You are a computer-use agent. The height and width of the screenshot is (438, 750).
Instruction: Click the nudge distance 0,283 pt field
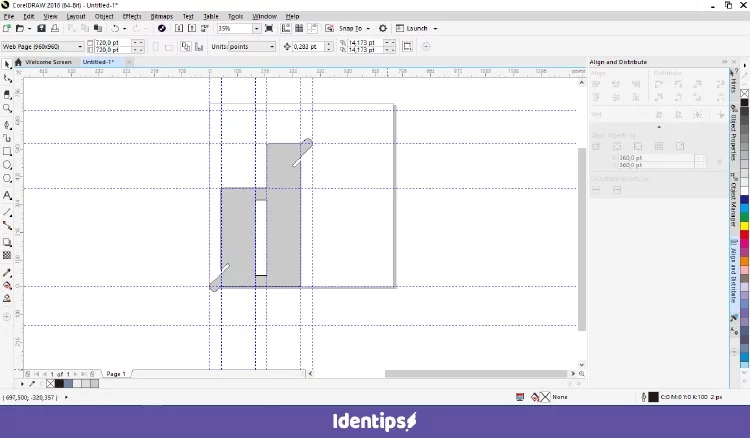coord(304,47)
